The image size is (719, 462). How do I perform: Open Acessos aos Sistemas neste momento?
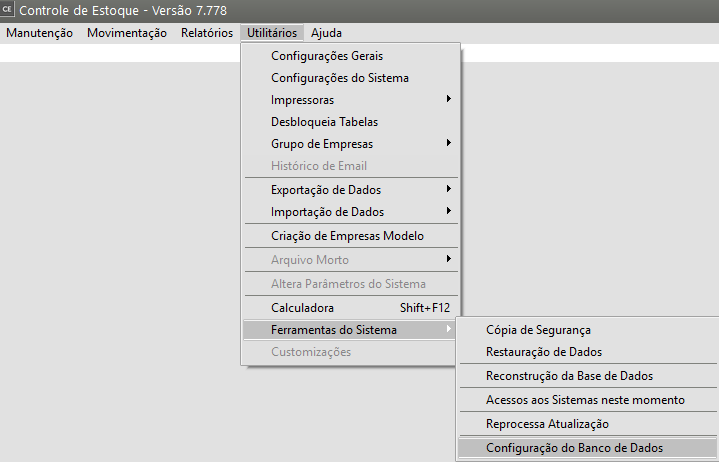pyautogui.click(x=585, y=400)
